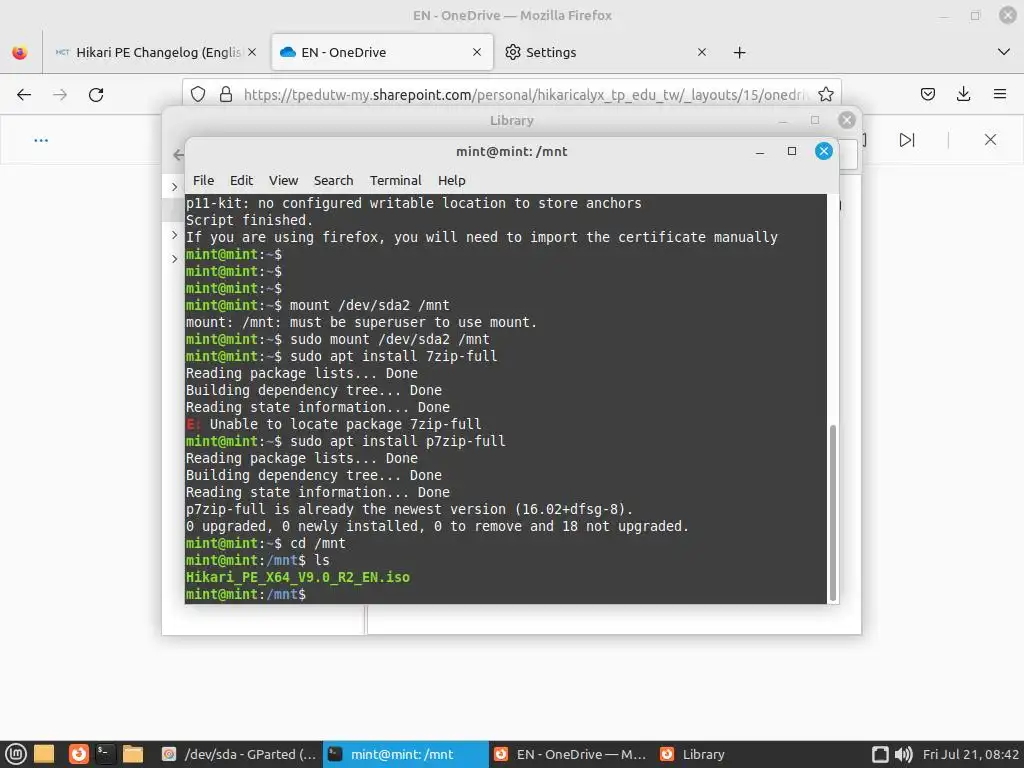Maximize the terminal window
The width and height of the screenshot is (1024, 768).
coord(792,152)
